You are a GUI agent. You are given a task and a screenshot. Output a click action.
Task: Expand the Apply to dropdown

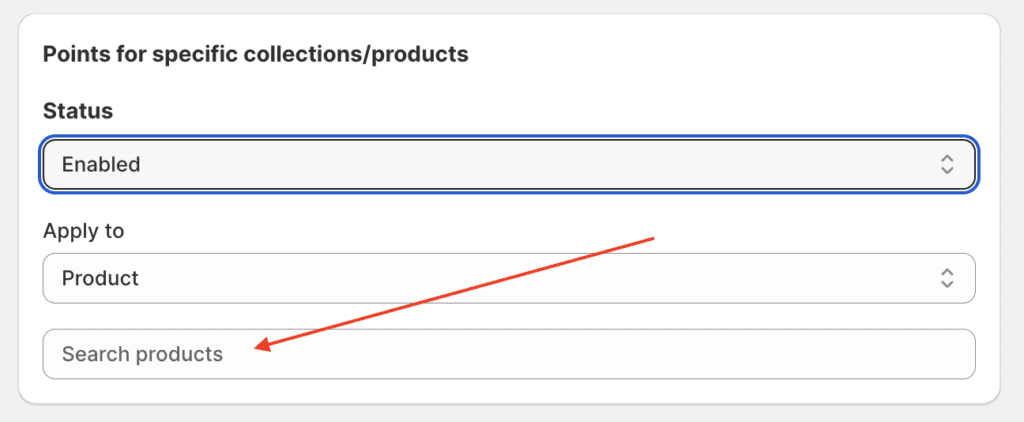508,278
